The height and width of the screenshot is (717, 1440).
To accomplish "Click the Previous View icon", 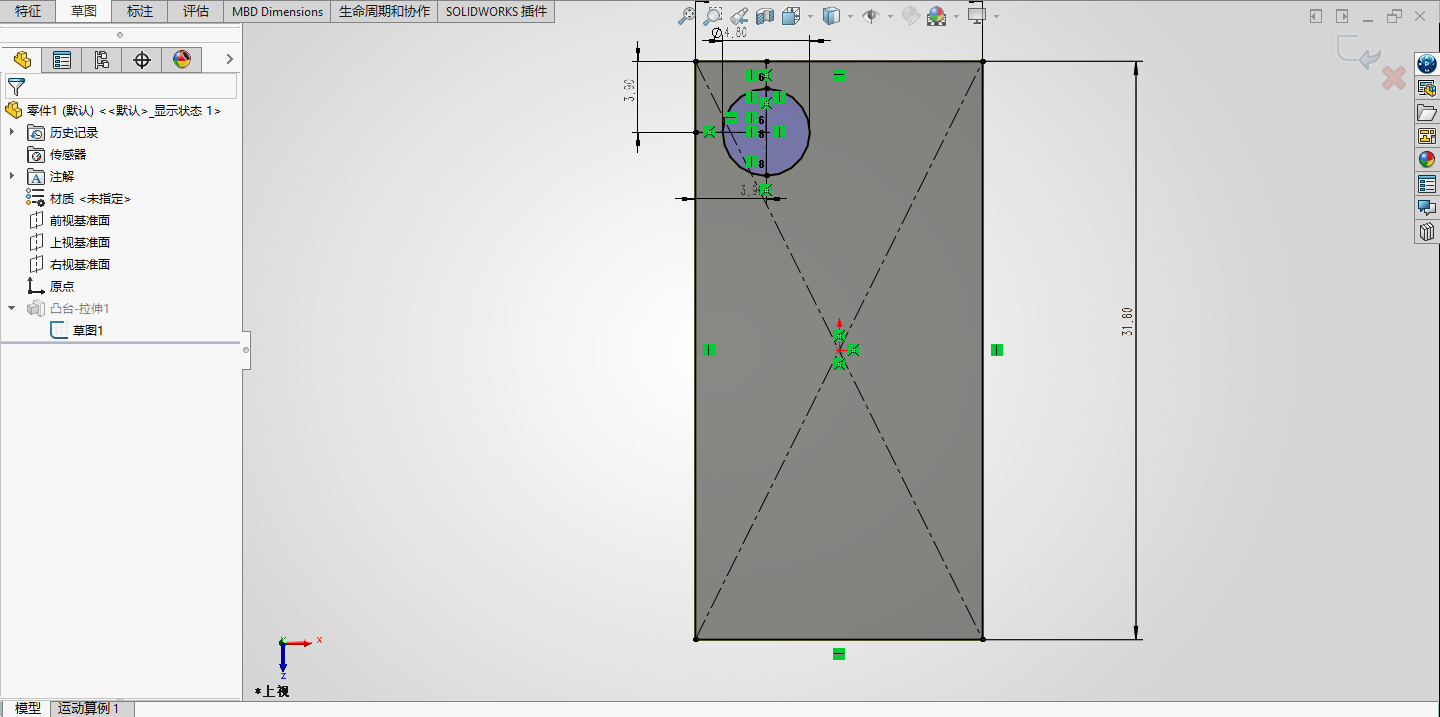I will [739, 16].
